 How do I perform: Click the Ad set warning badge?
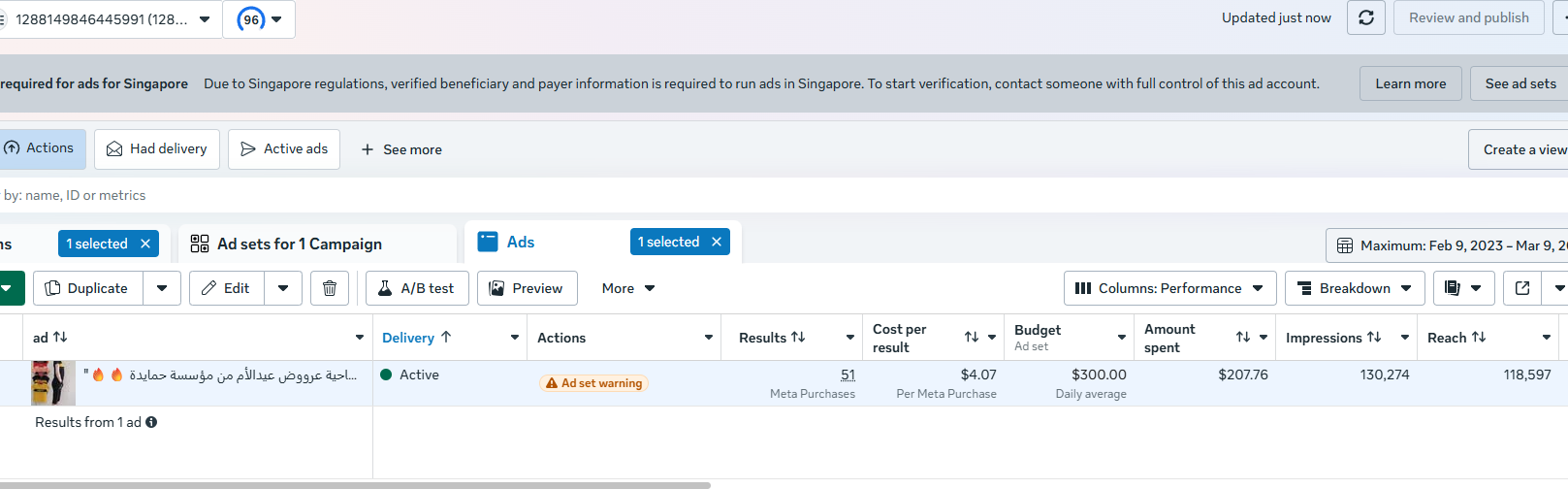593,383
